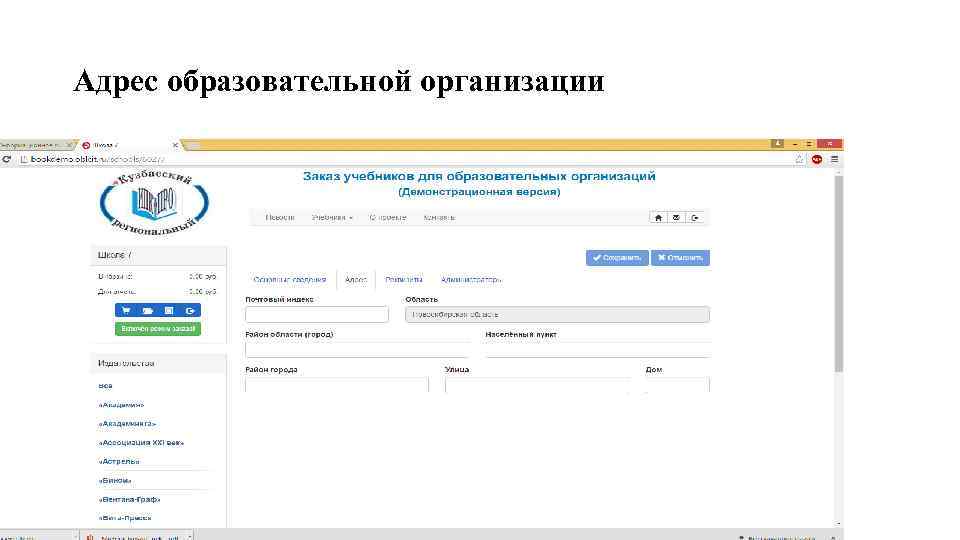Focus the Дом input field

point(678,384)
